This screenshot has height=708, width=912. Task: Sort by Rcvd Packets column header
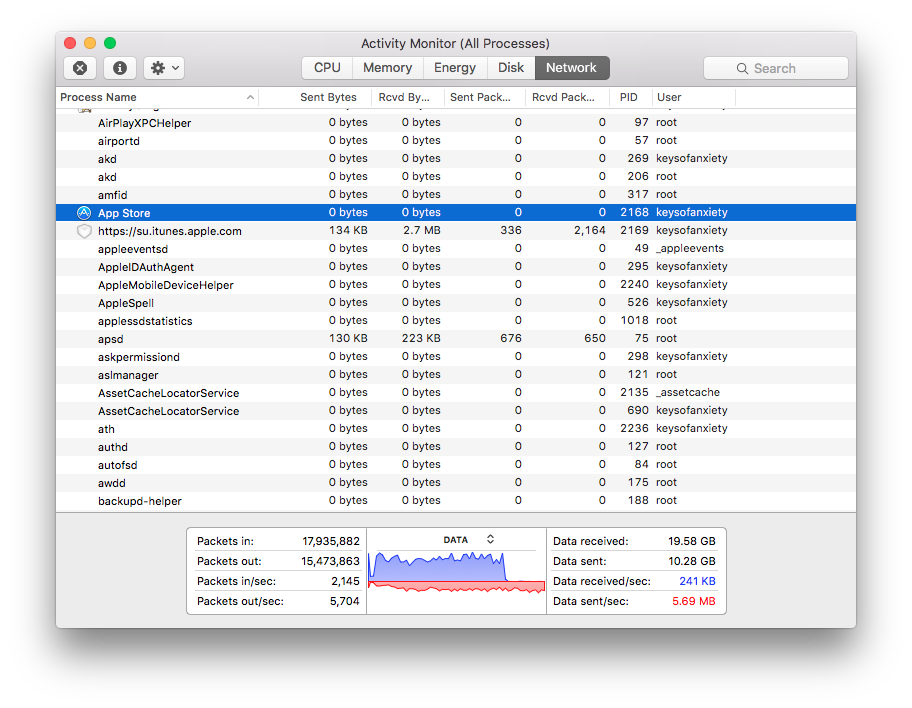pos(567,97)
